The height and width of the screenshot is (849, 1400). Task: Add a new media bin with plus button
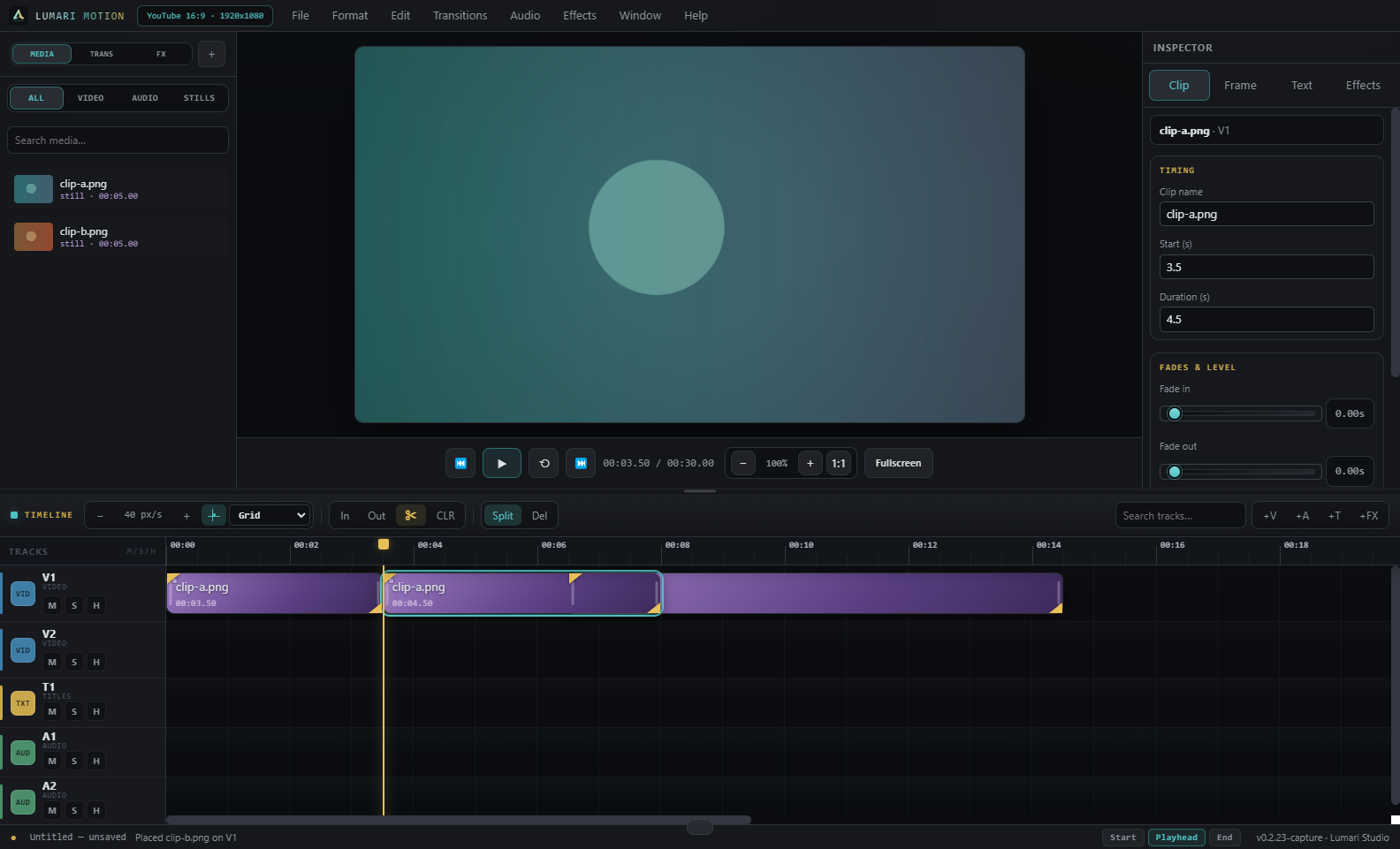coord(211,54)
